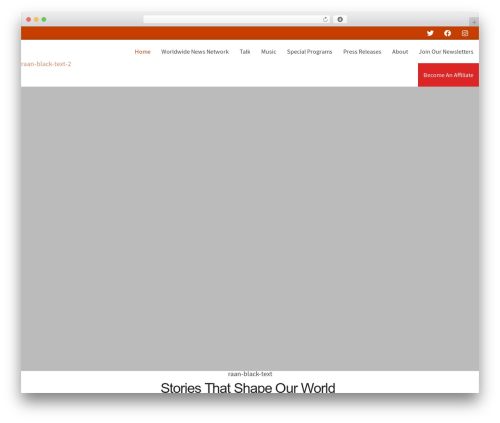The image size is (500, 423).
Task: Minimize the window with the yellow button
Action: pyautogui.click(x=36, y=19)
